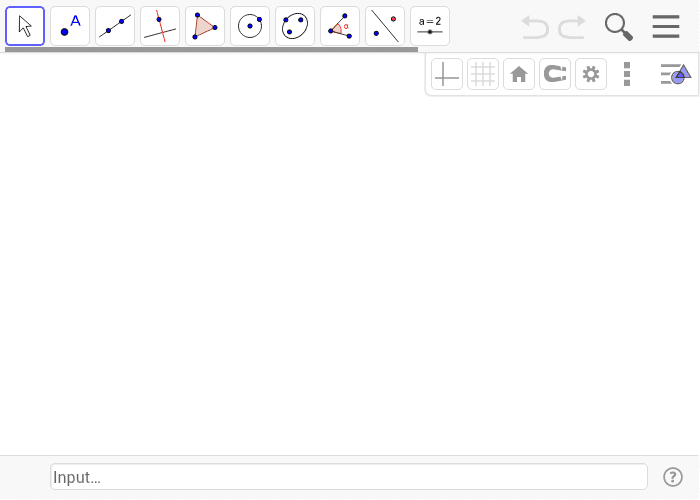Open graphics settings gear
Viewport: 700px width, 500px height.
click(591, 74)
